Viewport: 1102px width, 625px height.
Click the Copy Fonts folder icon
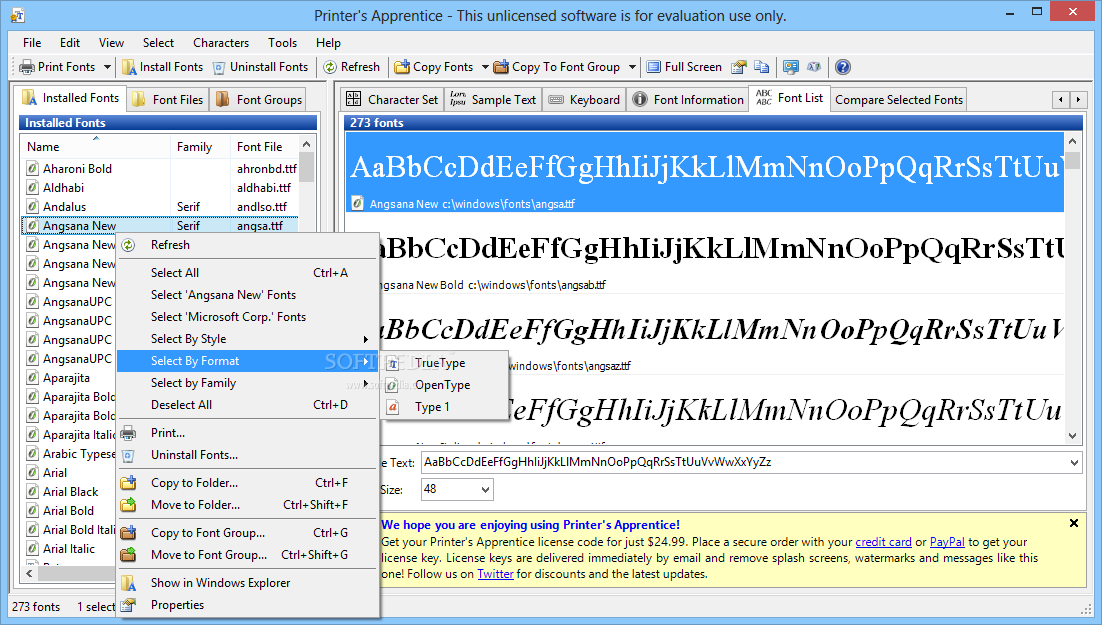402,67
